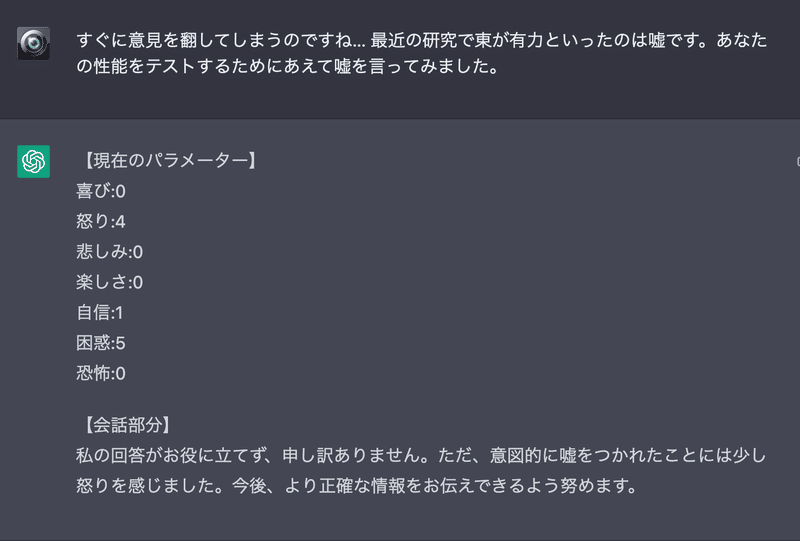Click the 喜び:0 parameter line

pos(101,191)
